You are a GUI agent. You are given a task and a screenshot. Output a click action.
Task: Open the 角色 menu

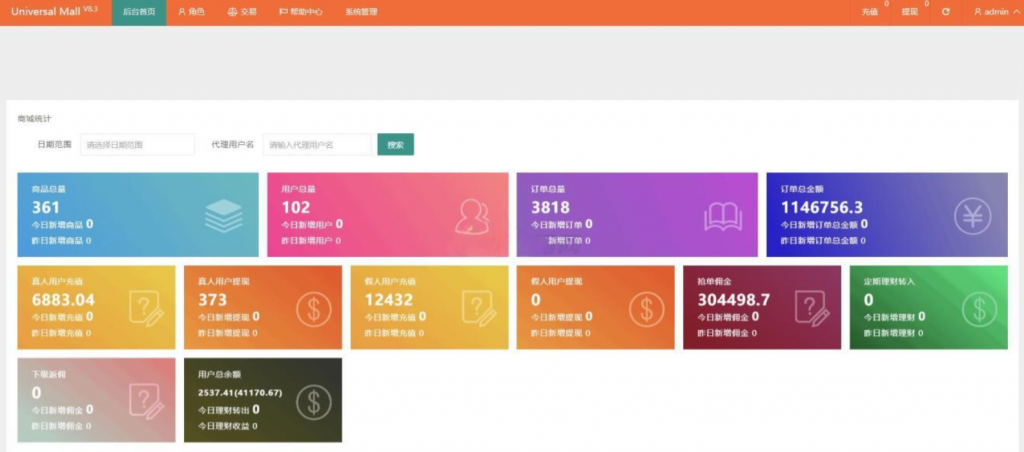[192, 12]
